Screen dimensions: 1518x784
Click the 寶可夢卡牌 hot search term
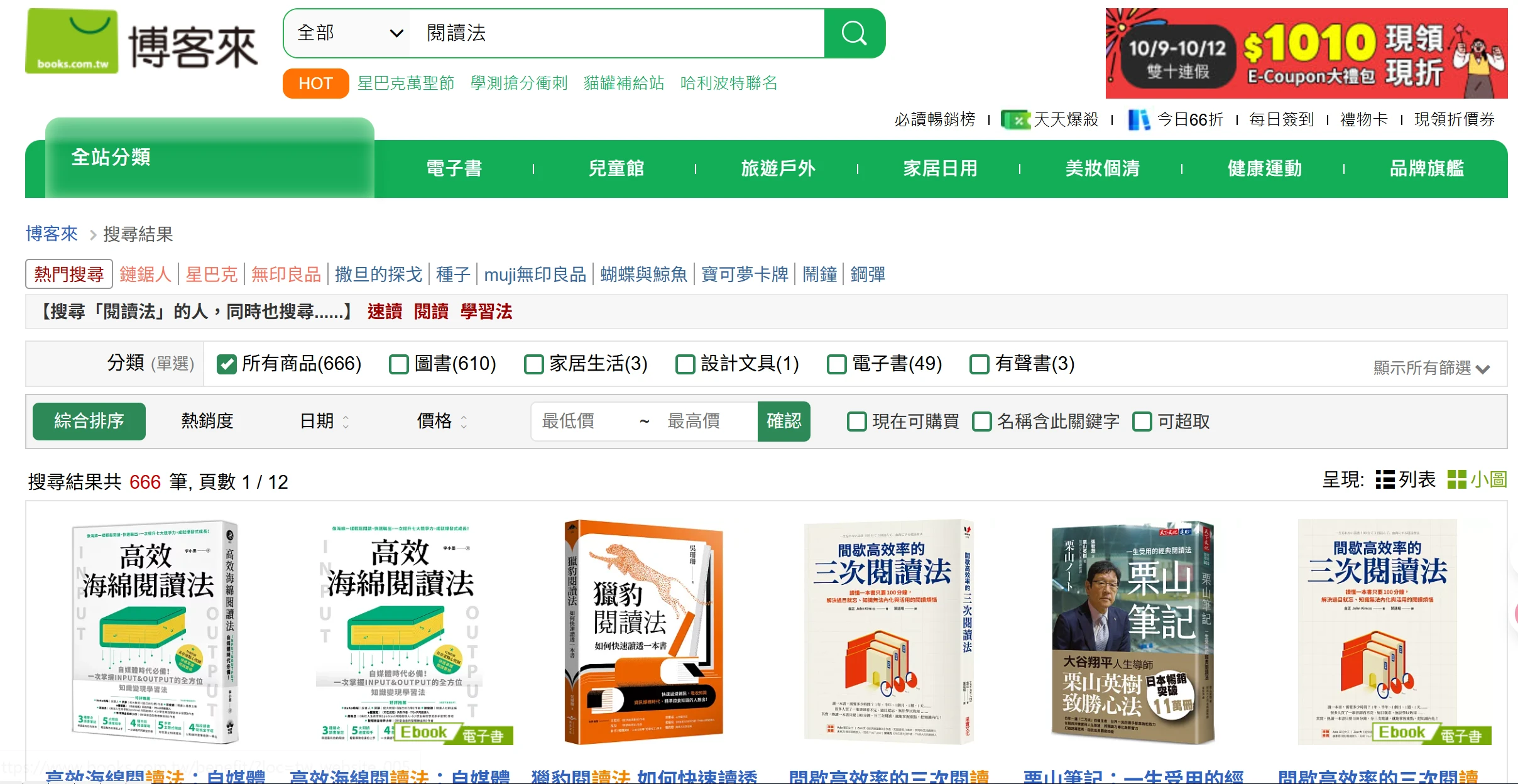tap(745, 275)
